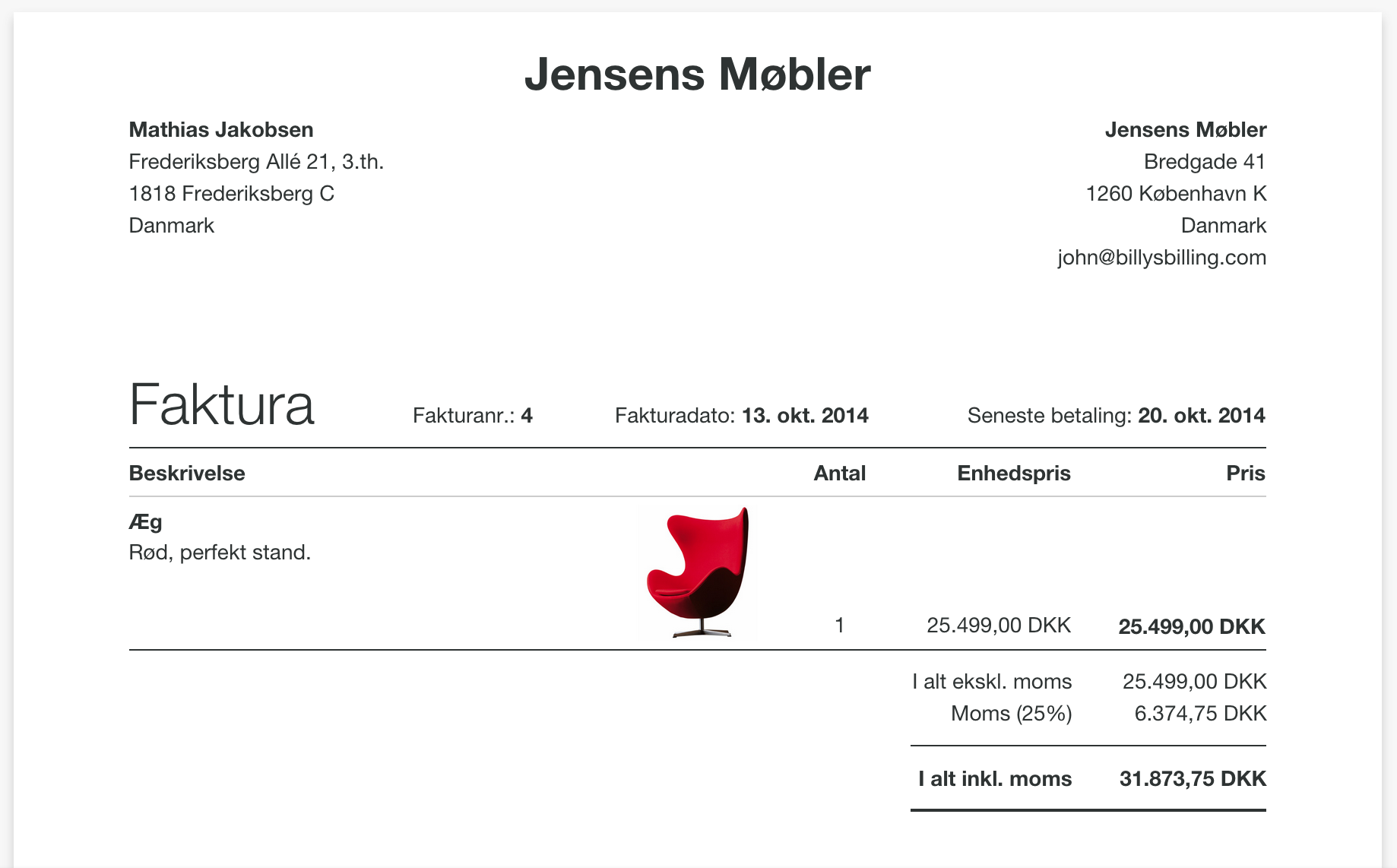
Task: Click the Fakturanr. 4 field
Action: tap(472, 416)
